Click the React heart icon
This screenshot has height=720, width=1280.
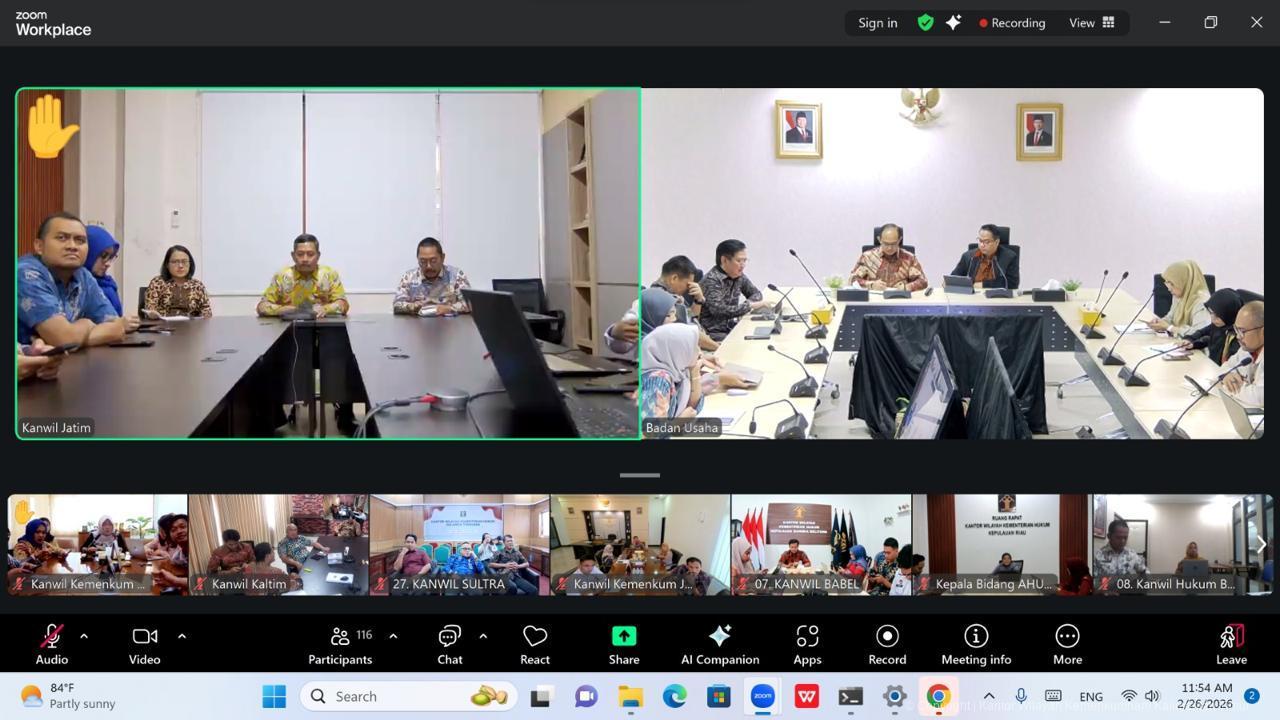pos(535,643)
